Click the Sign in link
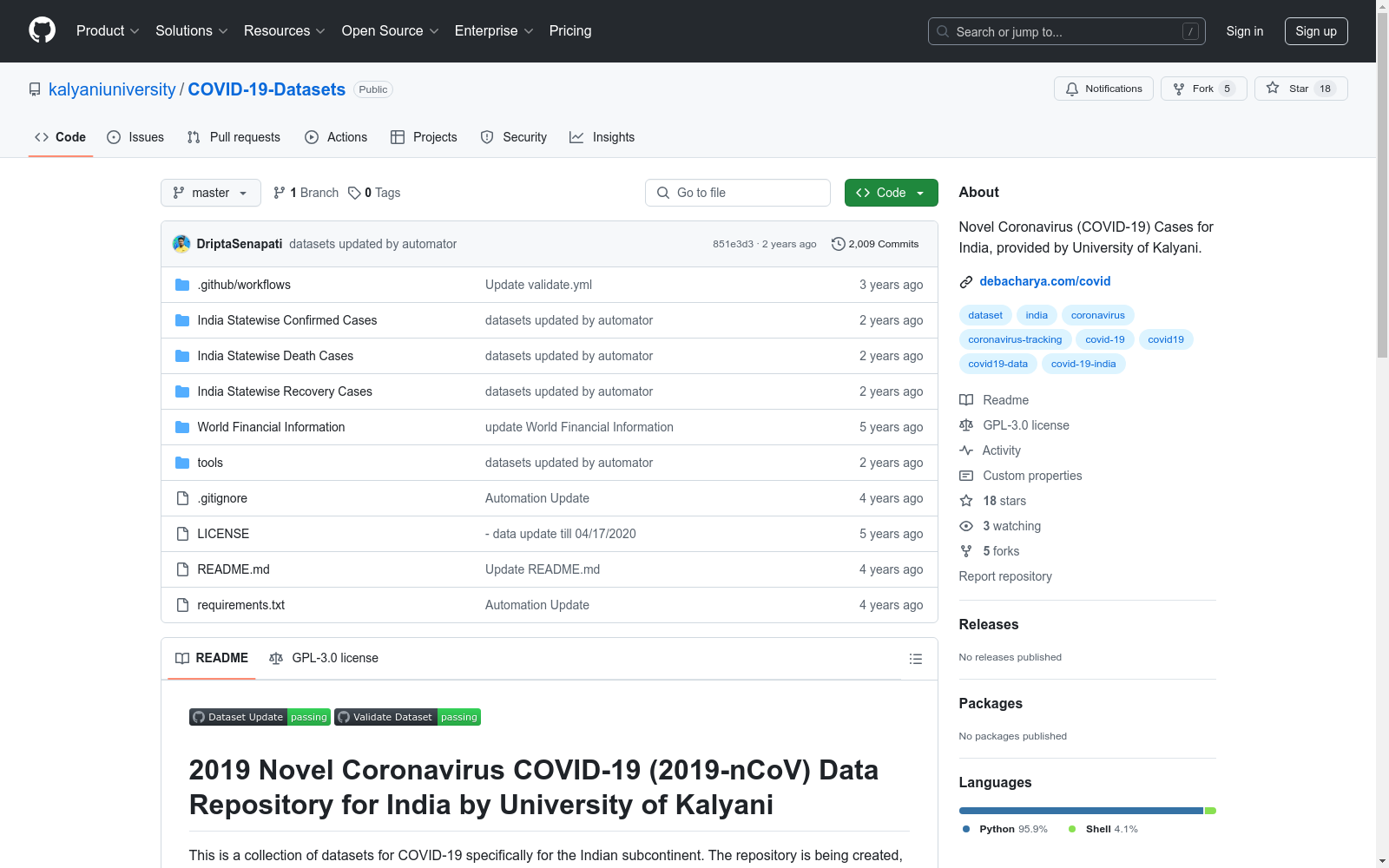1389x868 pixels. pyautogui.click(x=1245, y=31)
